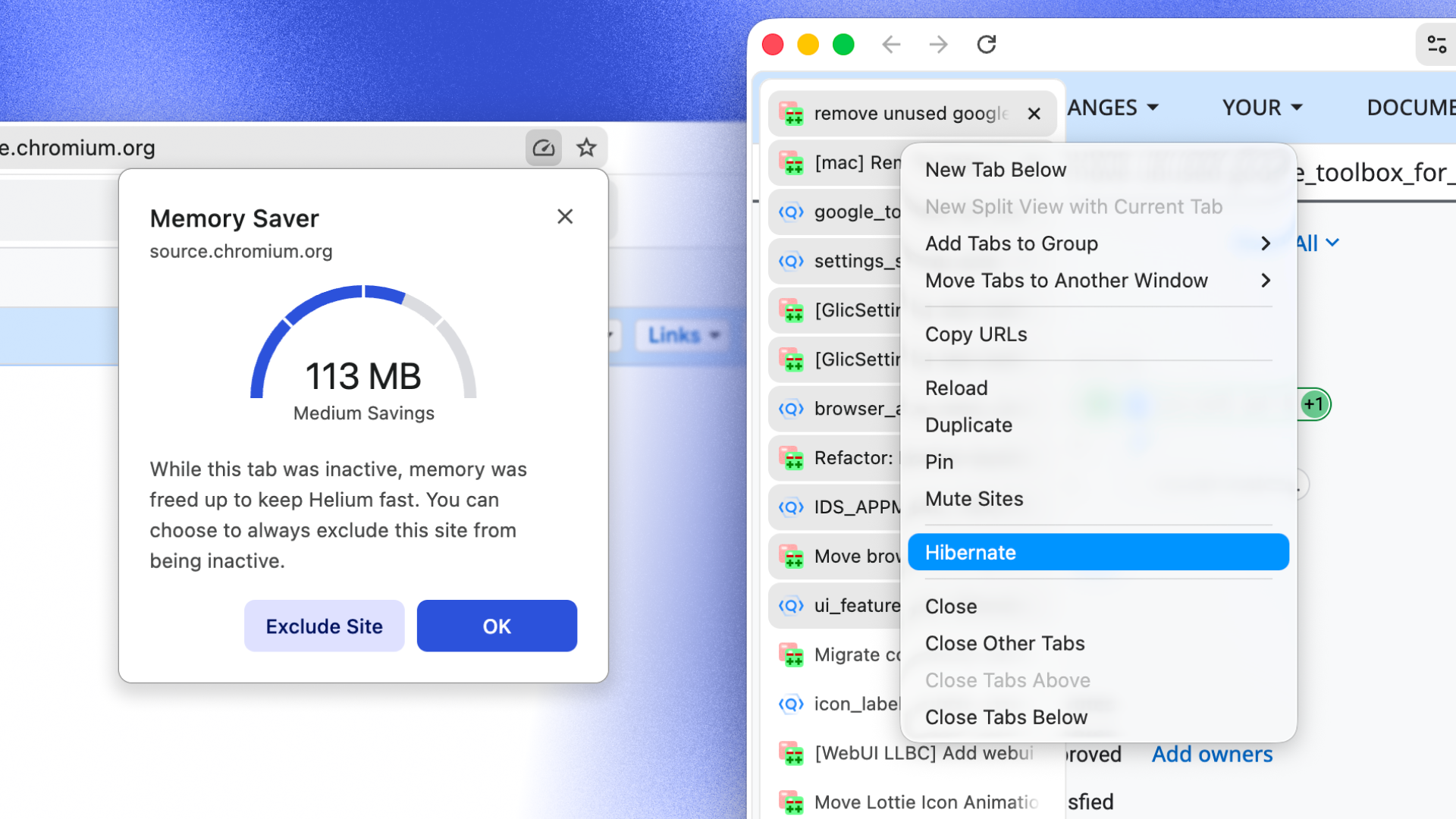Image resolution: width=1456 pixels, height=819 pixels.
Task: Go back with the back arrow
Action: [x=891, y=45]
